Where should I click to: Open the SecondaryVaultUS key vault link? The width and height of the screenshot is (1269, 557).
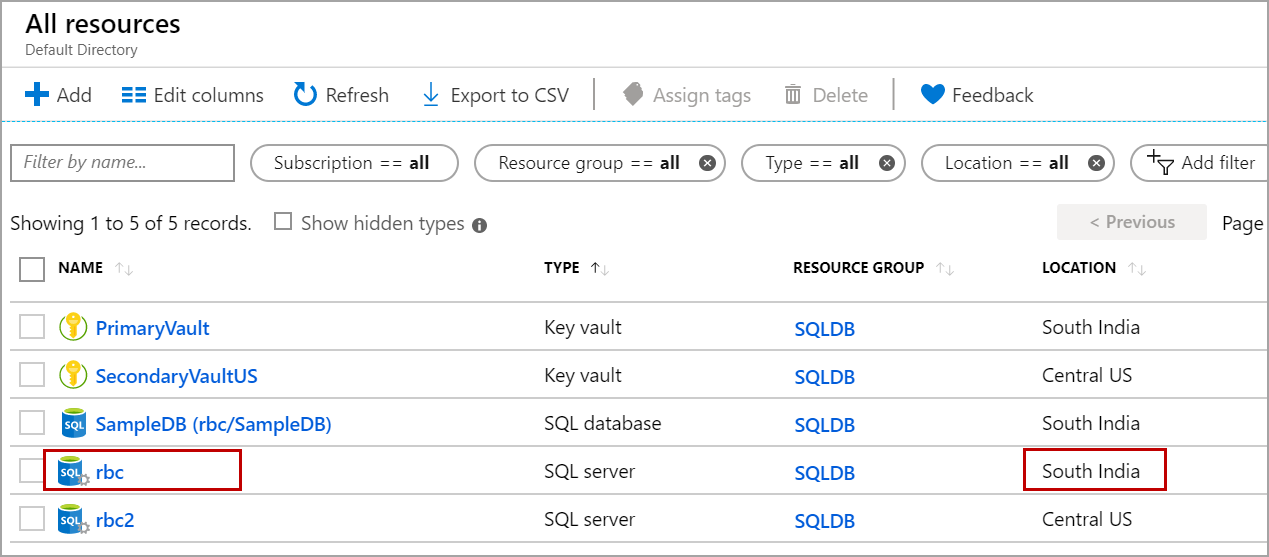tap(176, 376)
